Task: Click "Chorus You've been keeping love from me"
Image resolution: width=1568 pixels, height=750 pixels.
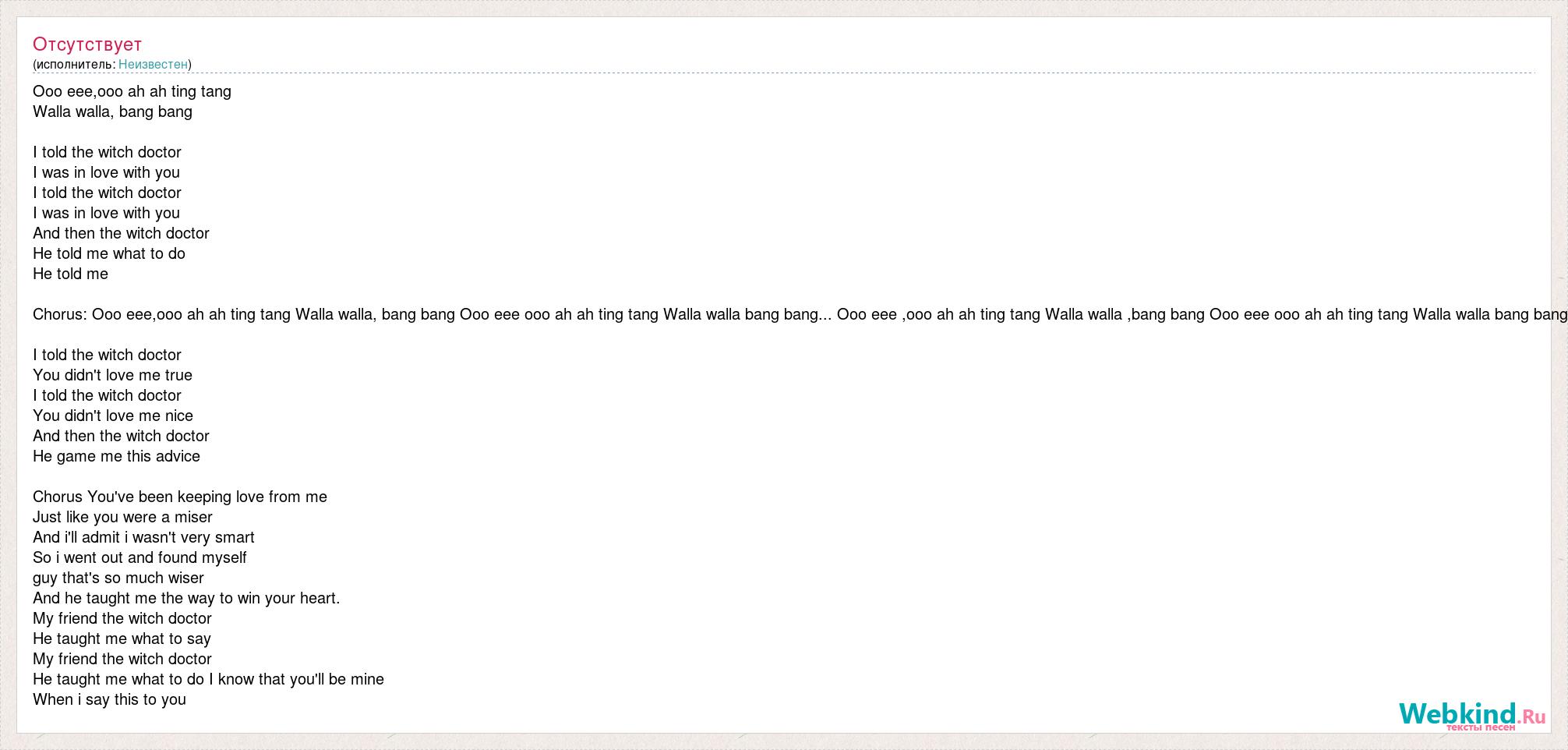Action: pyautogui.click(x=180, y=497)
